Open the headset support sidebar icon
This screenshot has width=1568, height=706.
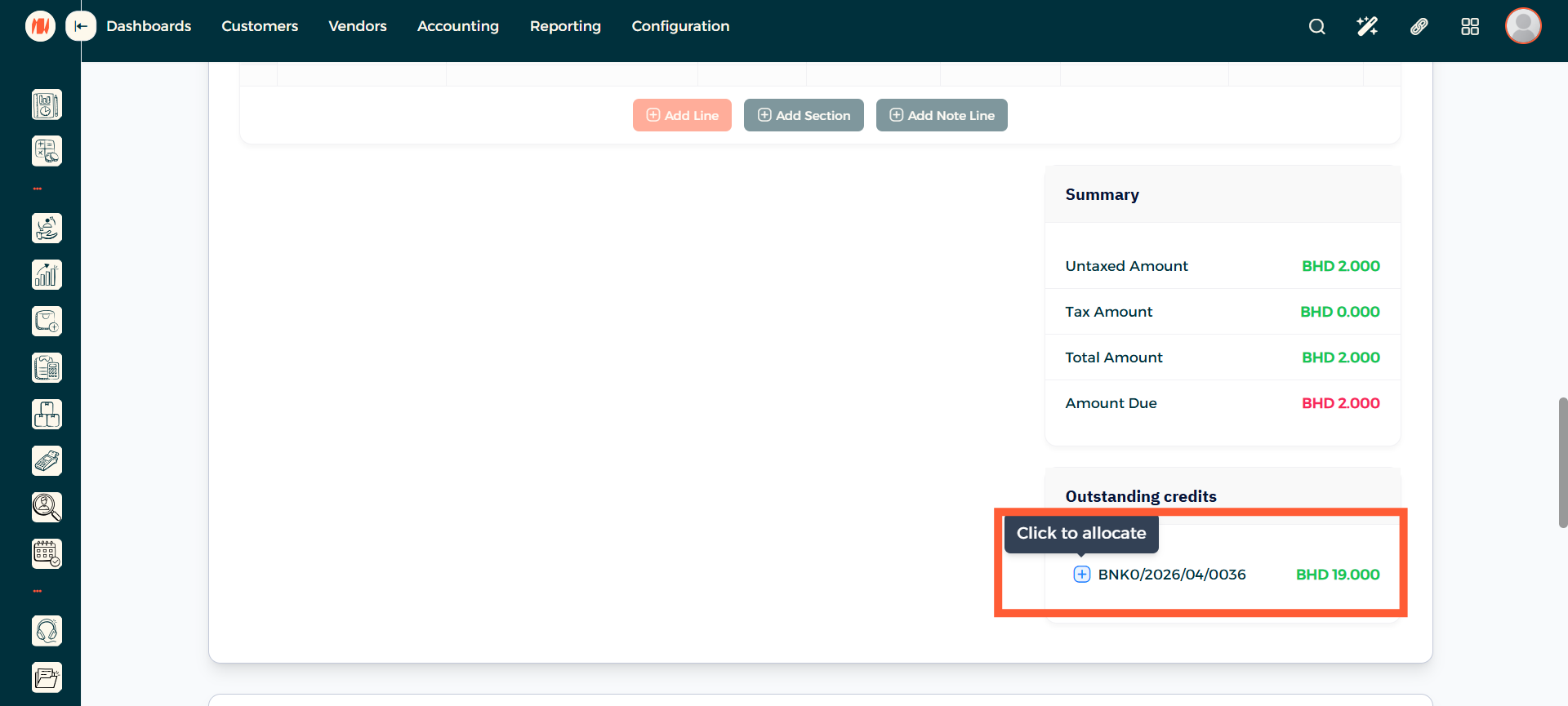[47, 631]
